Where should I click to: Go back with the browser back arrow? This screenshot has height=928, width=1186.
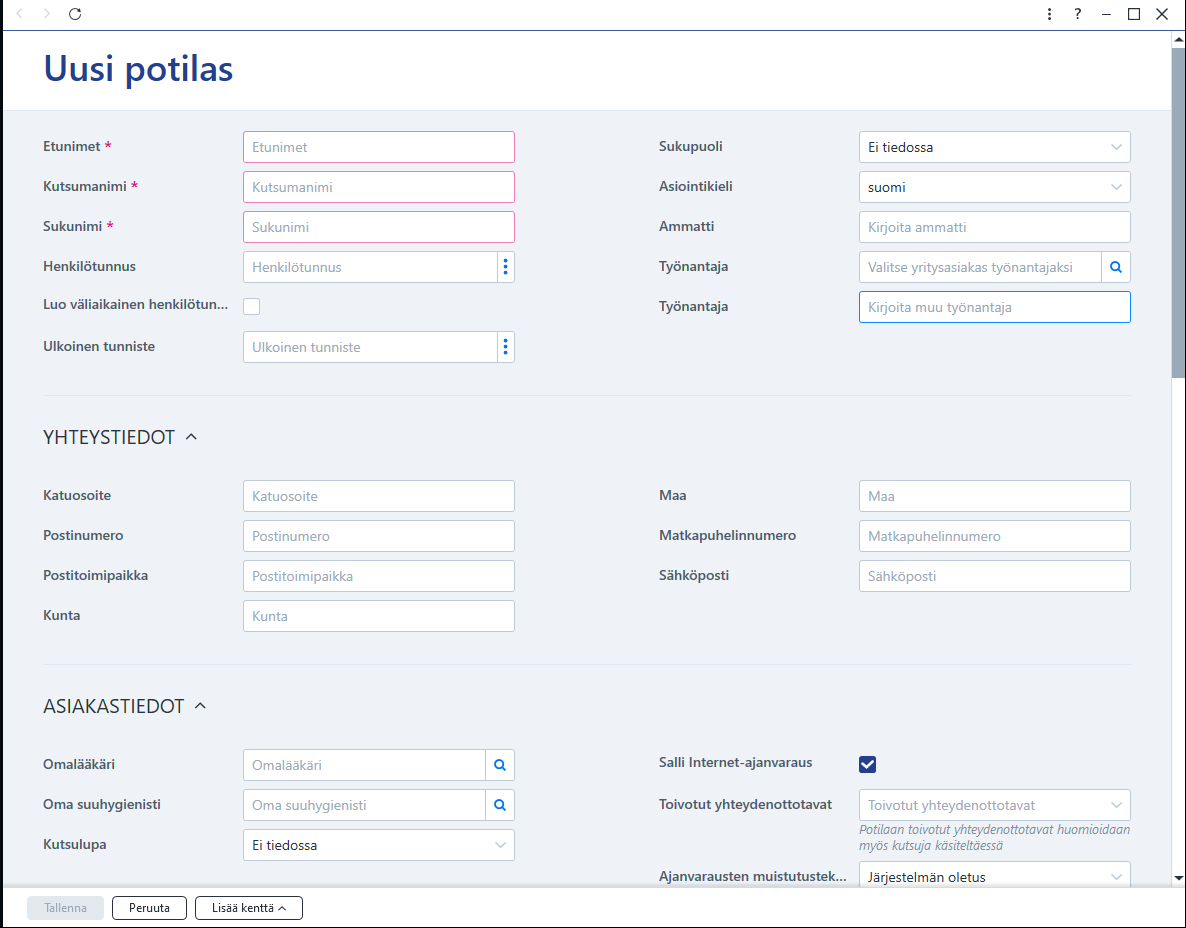click(x=20, y=14)
